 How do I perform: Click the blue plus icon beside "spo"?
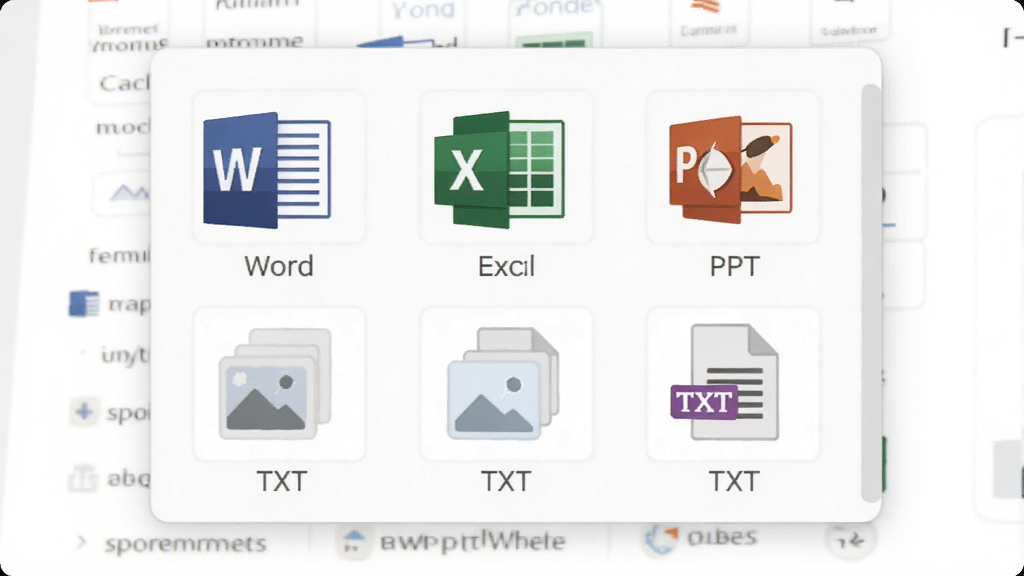[x=84, y=412]
